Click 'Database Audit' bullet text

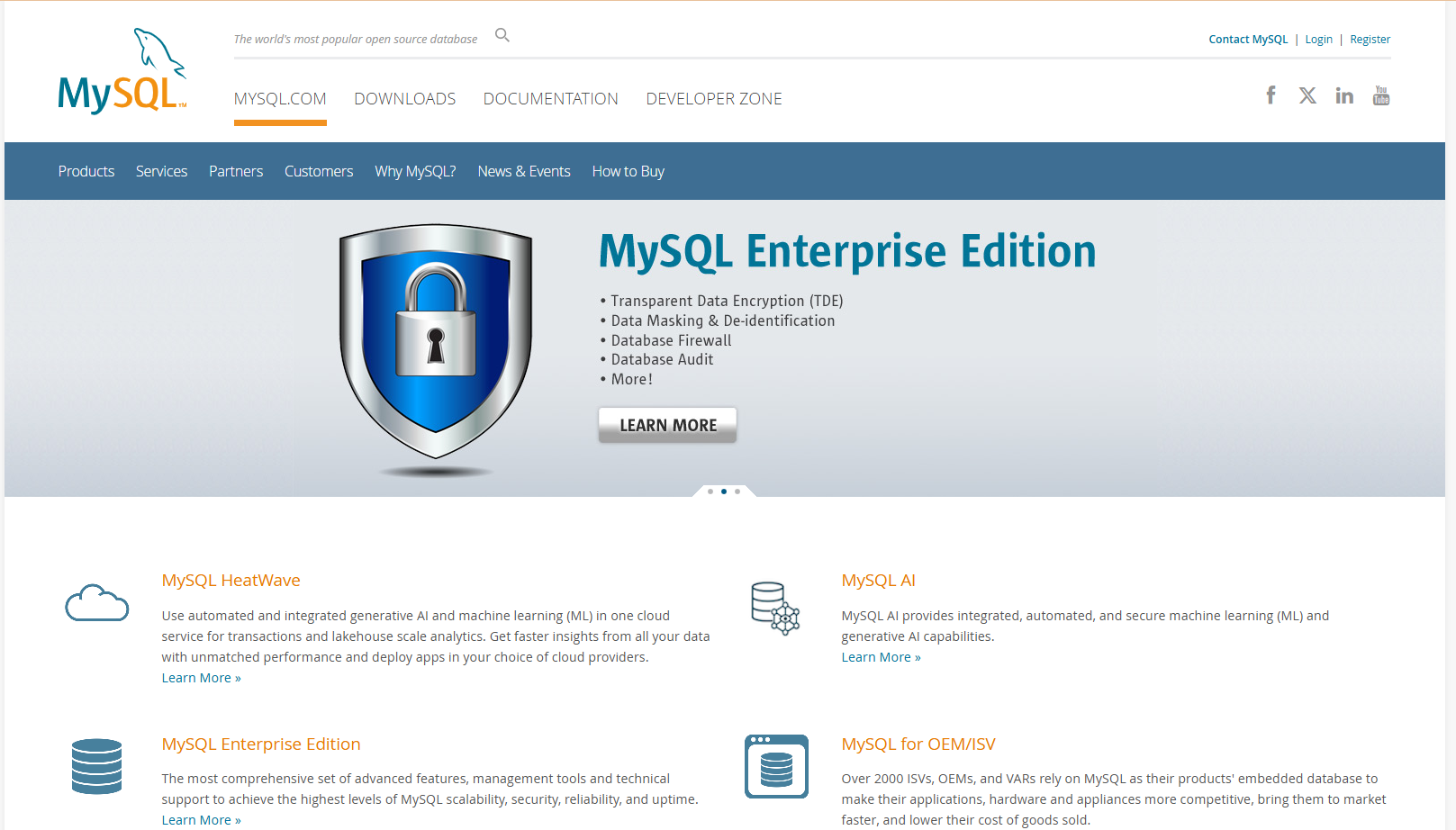point(662,359)
